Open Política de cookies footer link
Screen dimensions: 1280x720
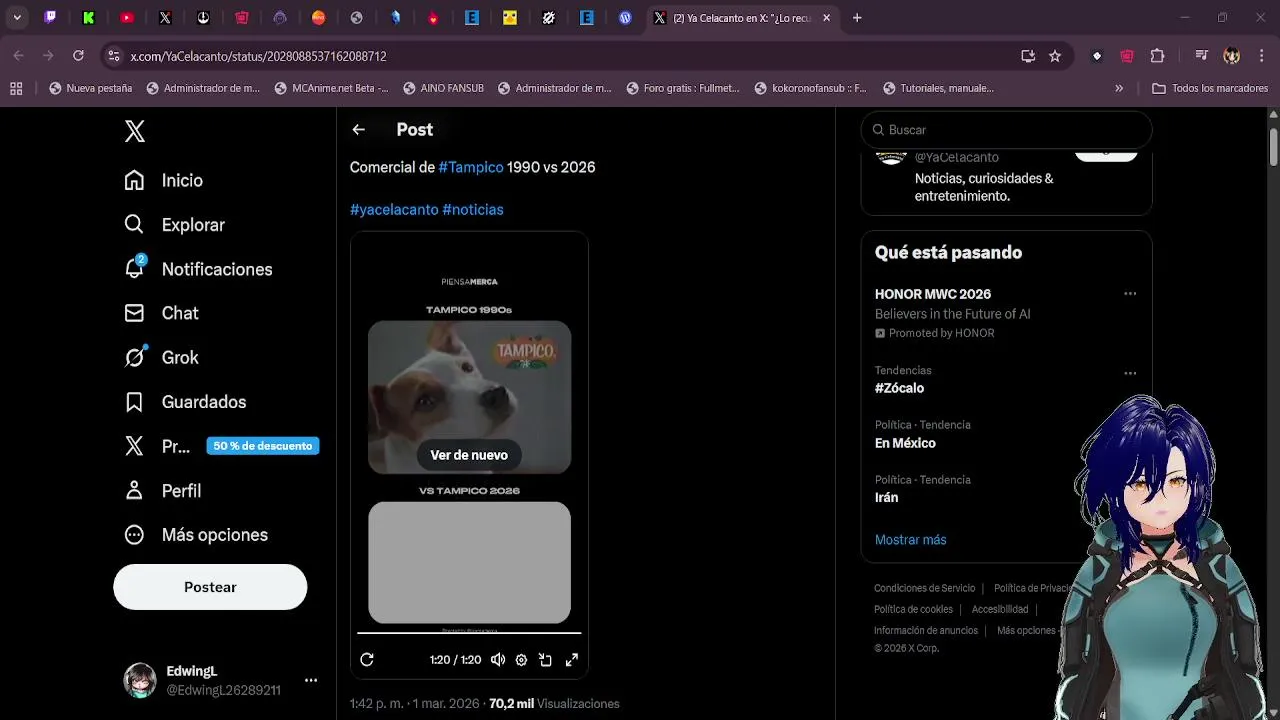tap(913, 609)
